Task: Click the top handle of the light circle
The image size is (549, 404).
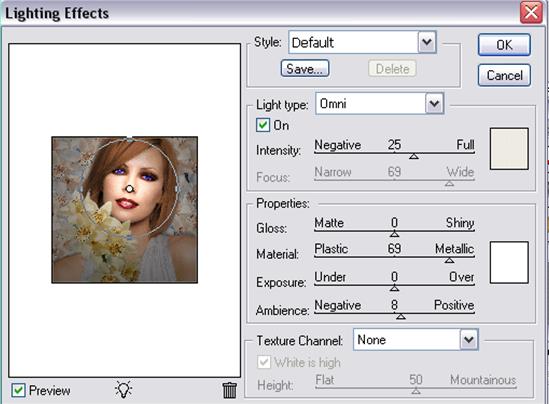Action: [x=130, y=140]
